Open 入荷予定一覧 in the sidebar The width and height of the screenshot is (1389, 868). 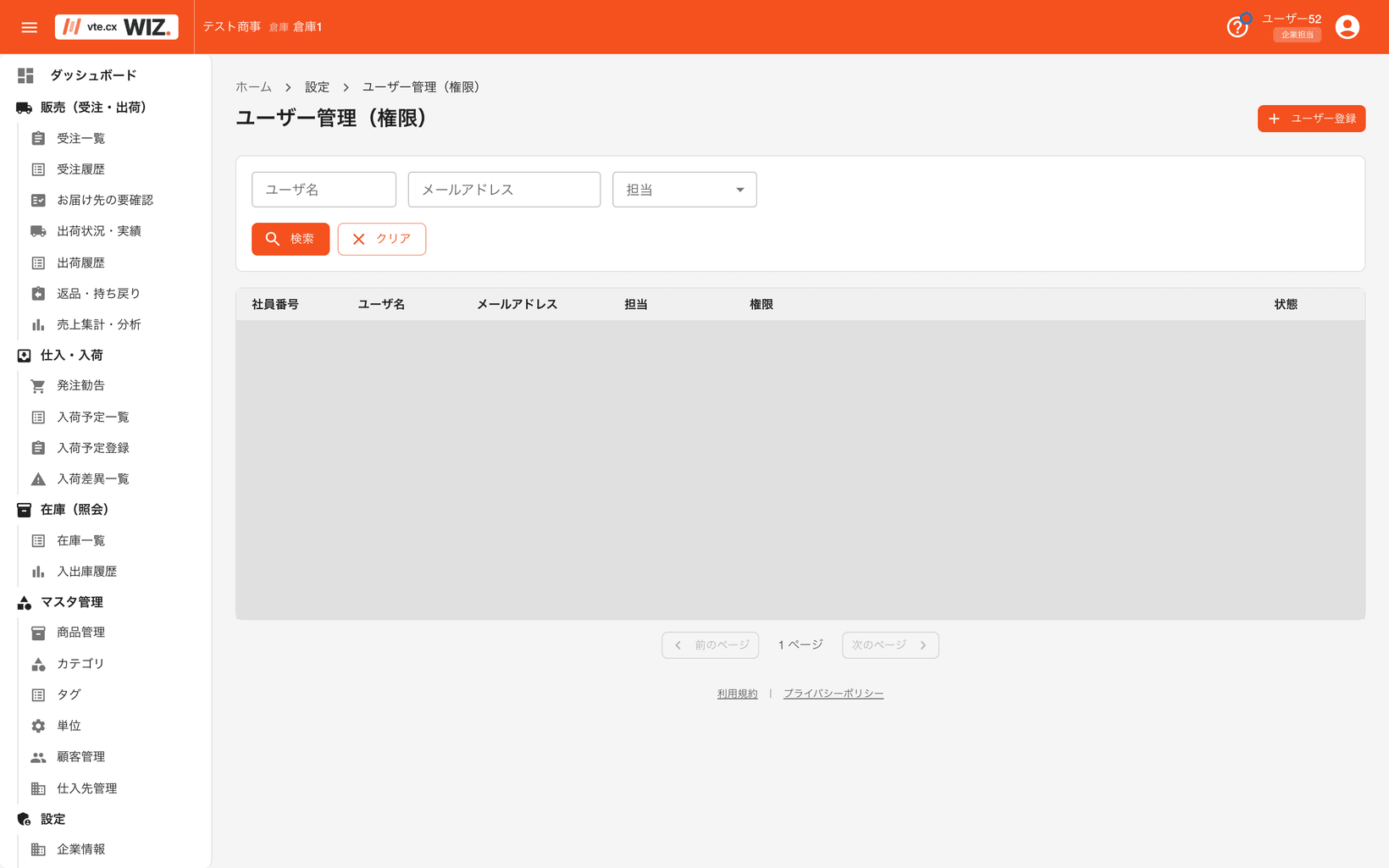pos(93,417)
